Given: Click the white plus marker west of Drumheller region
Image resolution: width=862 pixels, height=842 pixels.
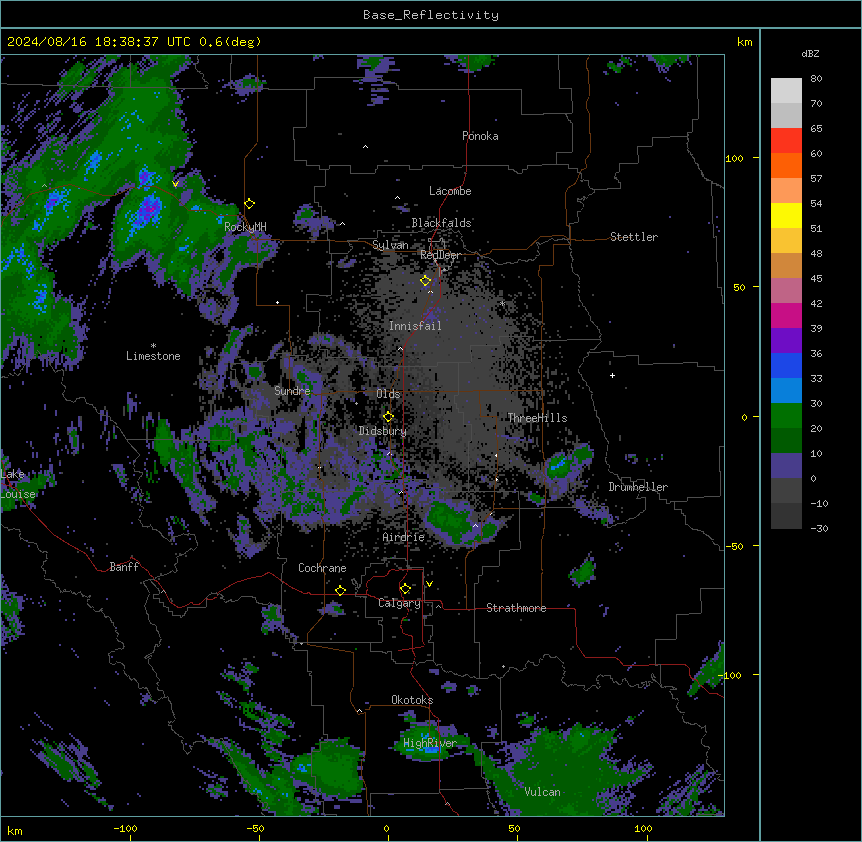Looking at the screenshot, I should (x=612, y=375).
